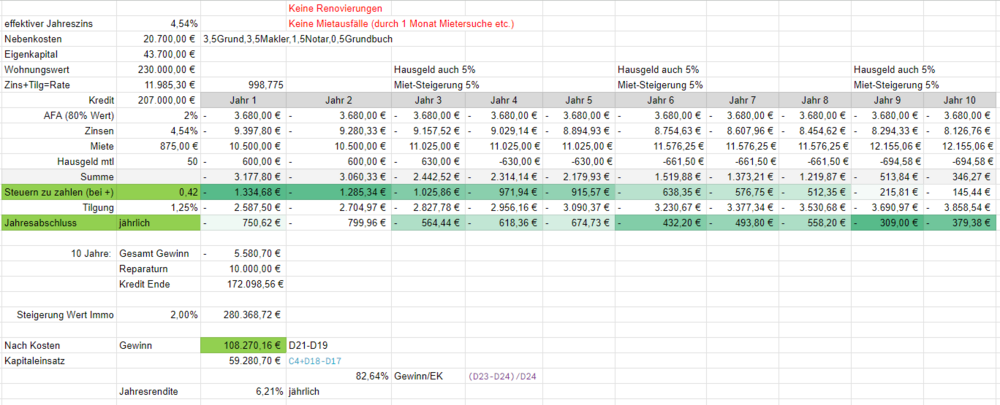Click the Jahr 1 Summe value 3.177,80 €
This screenshot has height=405, width=1000.
(259, 177)
